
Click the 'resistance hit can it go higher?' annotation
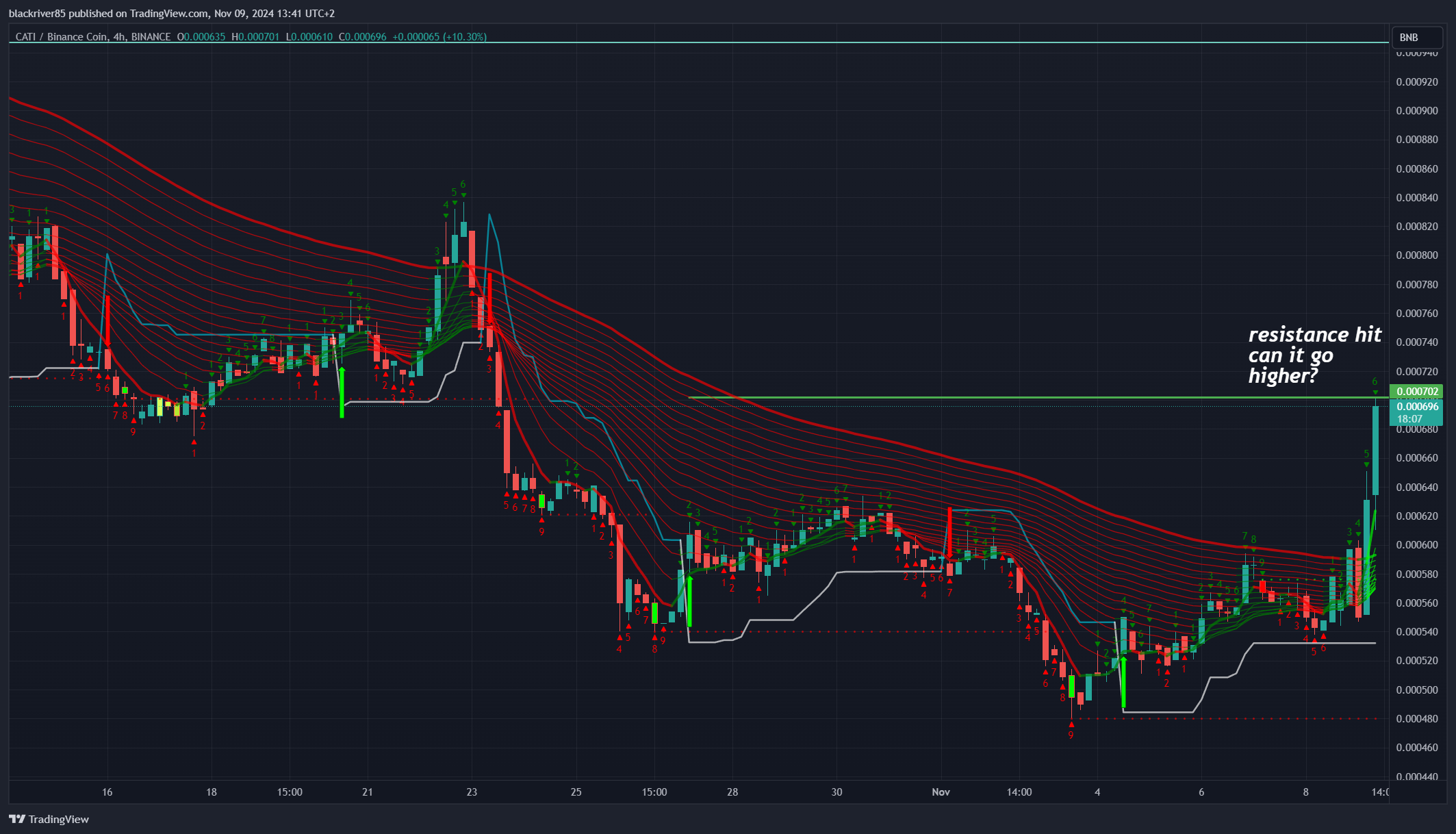pos(1314,355)
